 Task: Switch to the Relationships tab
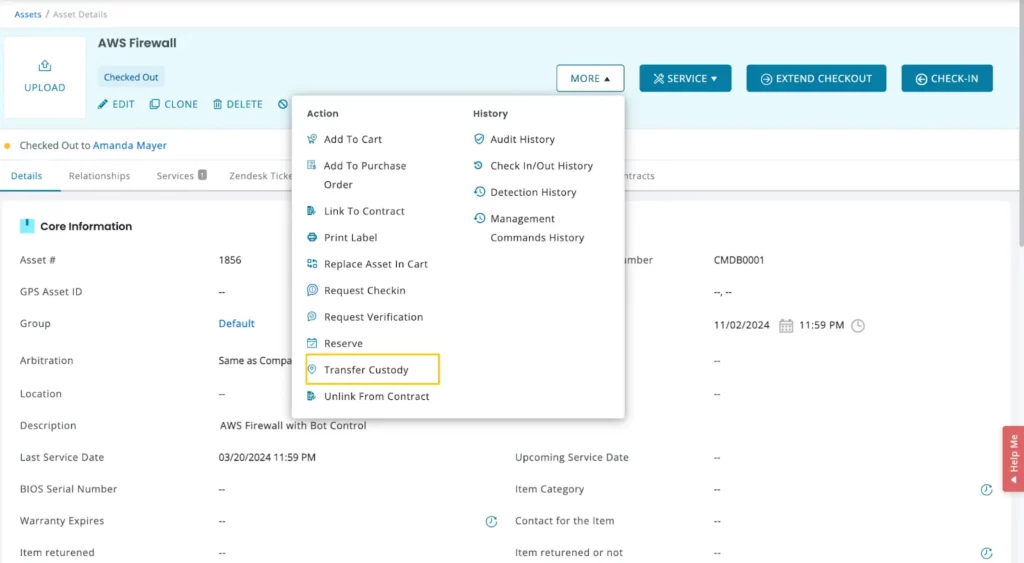click(99, 176)
